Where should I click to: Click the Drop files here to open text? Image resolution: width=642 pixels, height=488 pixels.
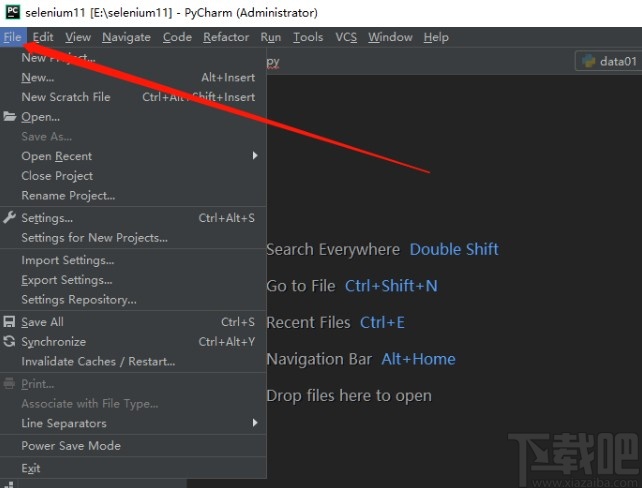[x=349, y=396]
